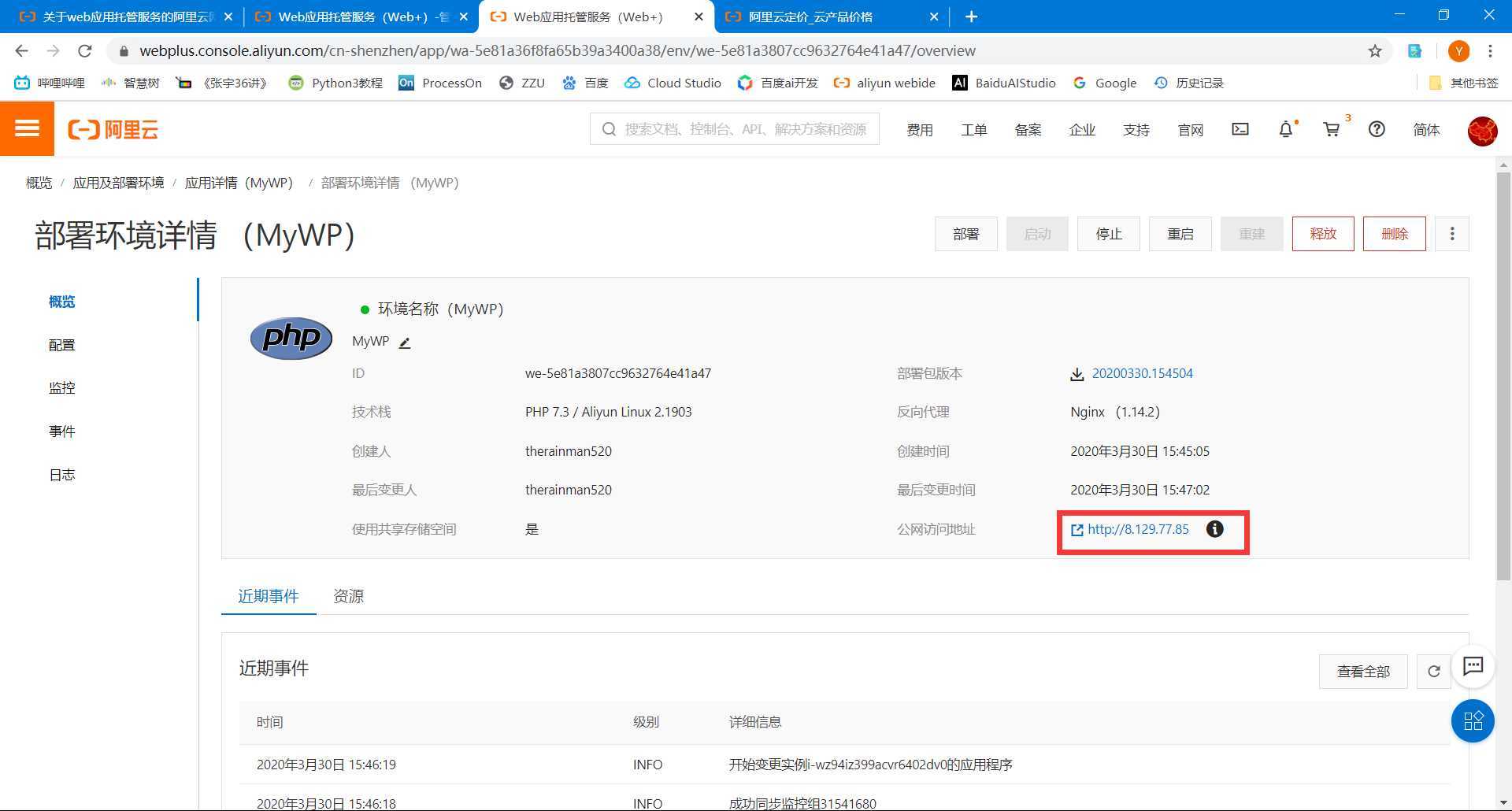
Task: Open the more actions vertical dots
Action: click(x=1452, y=234)
